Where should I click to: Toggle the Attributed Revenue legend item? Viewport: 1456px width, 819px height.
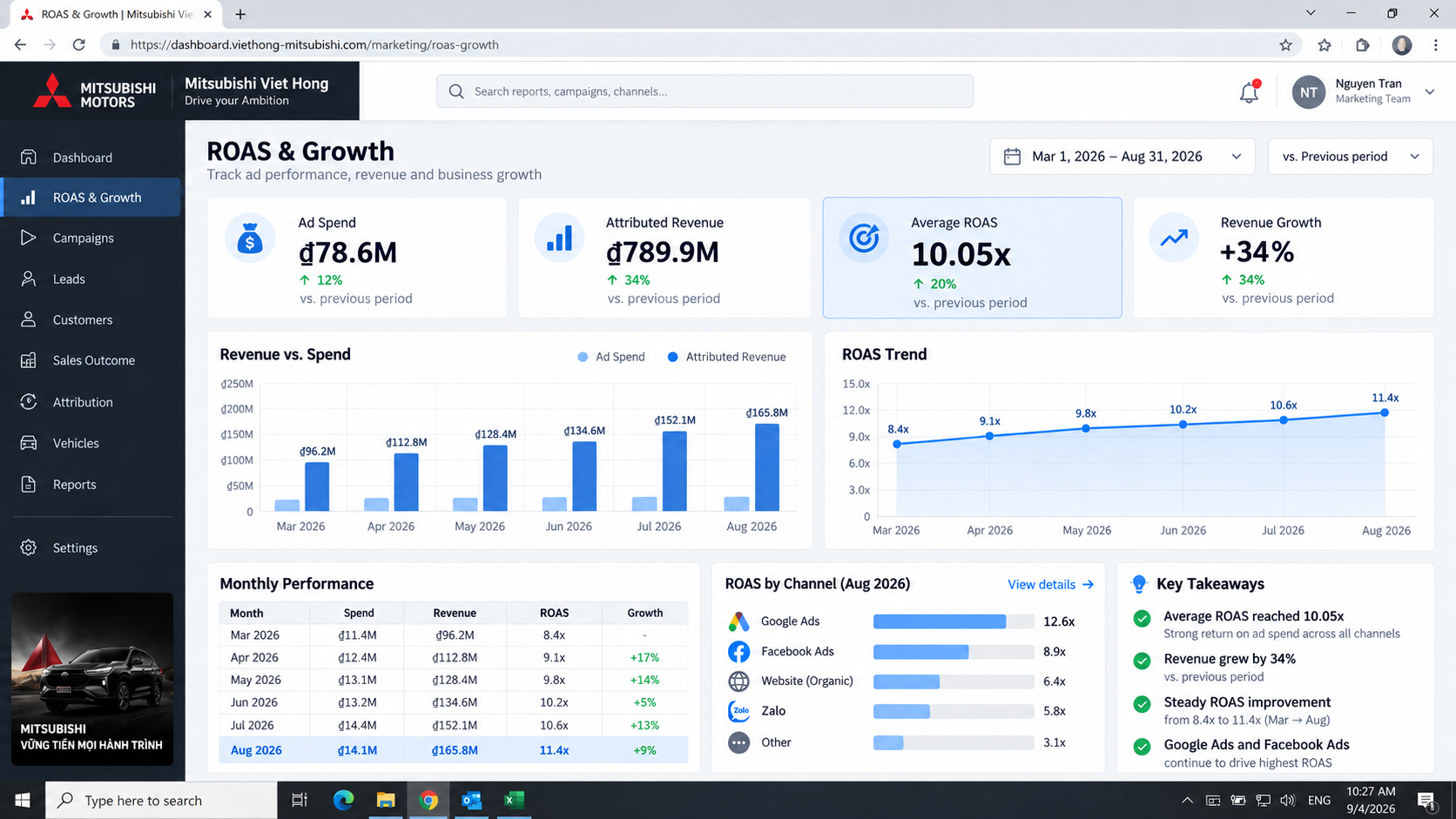(x=726, y=357)
